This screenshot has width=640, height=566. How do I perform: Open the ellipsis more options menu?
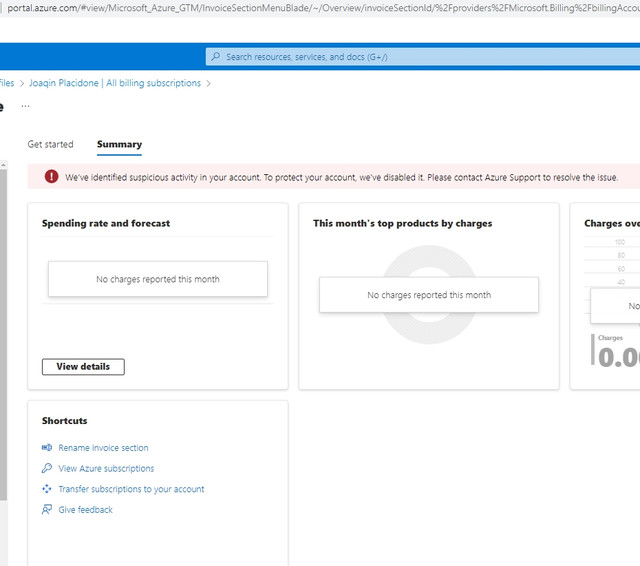point(25,106)
